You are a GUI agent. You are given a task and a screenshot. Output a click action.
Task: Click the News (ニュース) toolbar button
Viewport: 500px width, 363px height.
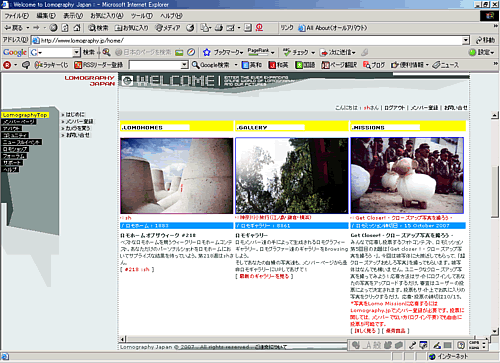click(x=446, y=65)
